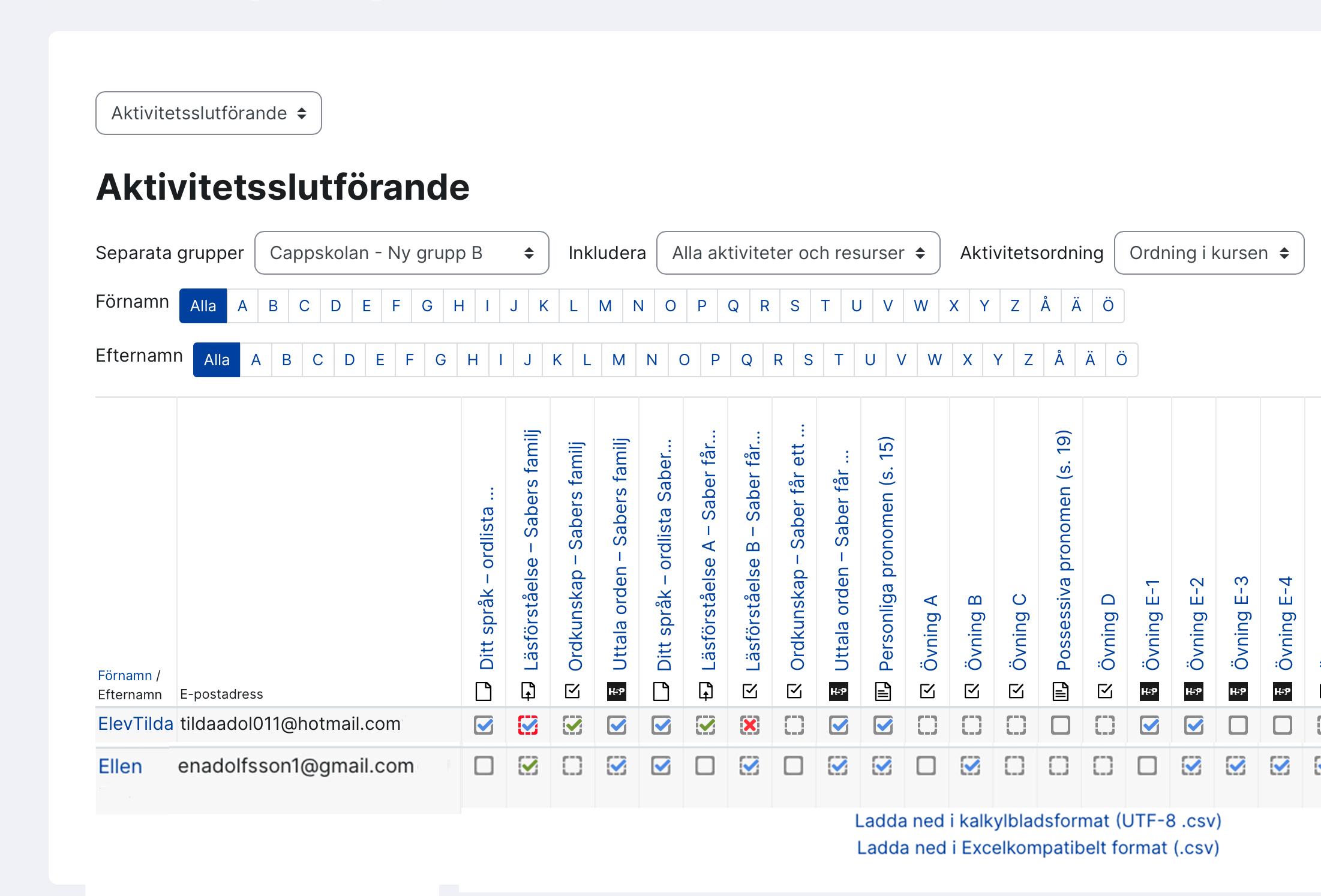Open ElevTilda's user profile link

(x=136, y=724)
